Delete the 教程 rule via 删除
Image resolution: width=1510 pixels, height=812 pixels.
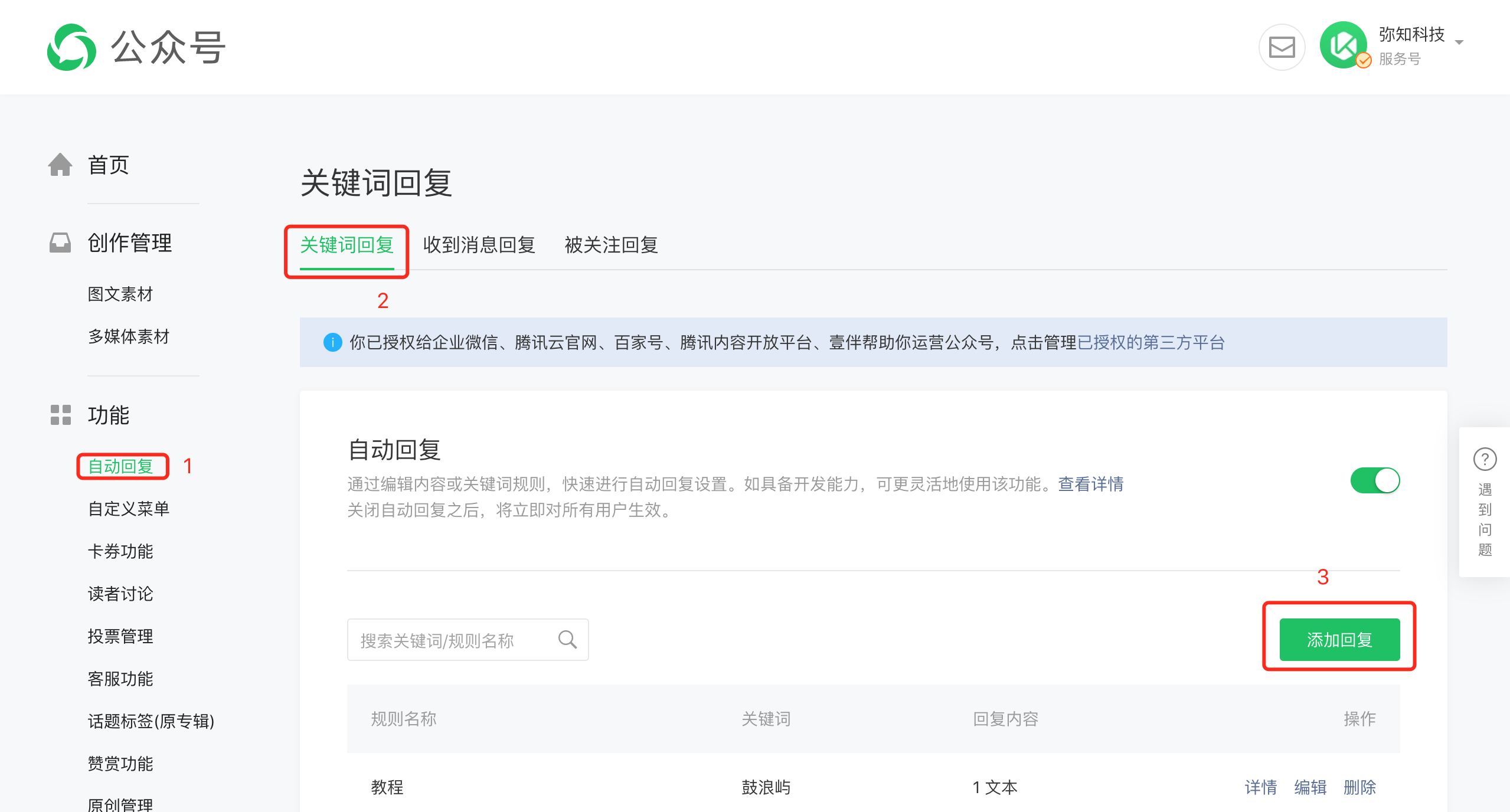1359,787
